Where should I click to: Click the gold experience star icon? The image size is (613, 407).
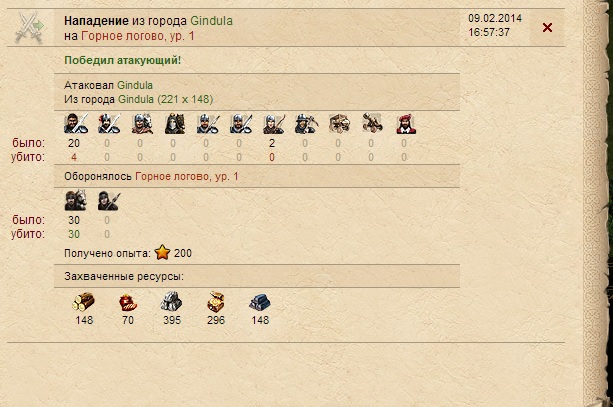click(x=162, y=252)
